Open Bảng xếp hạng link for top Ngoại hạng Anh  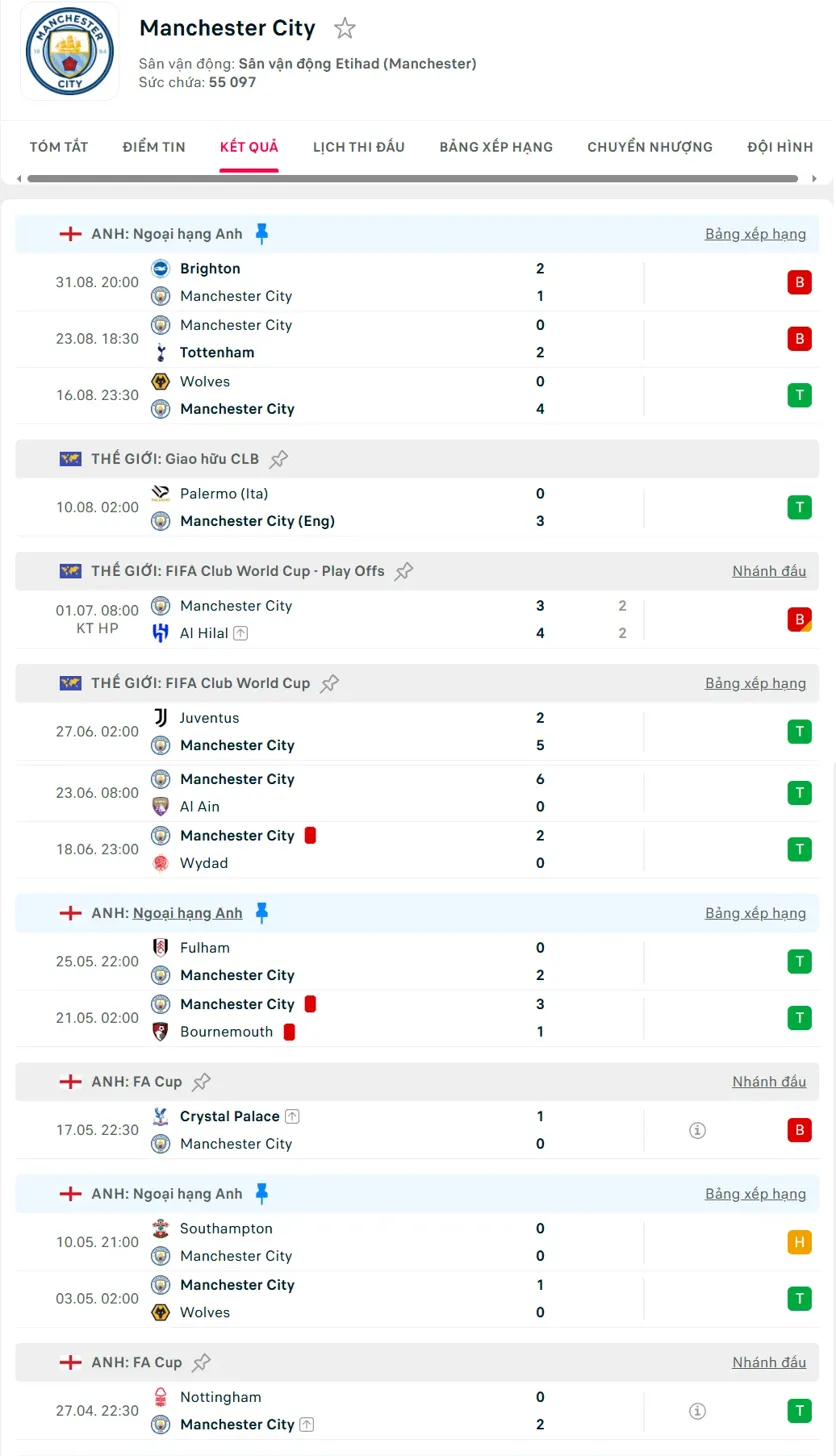[755, 234]
